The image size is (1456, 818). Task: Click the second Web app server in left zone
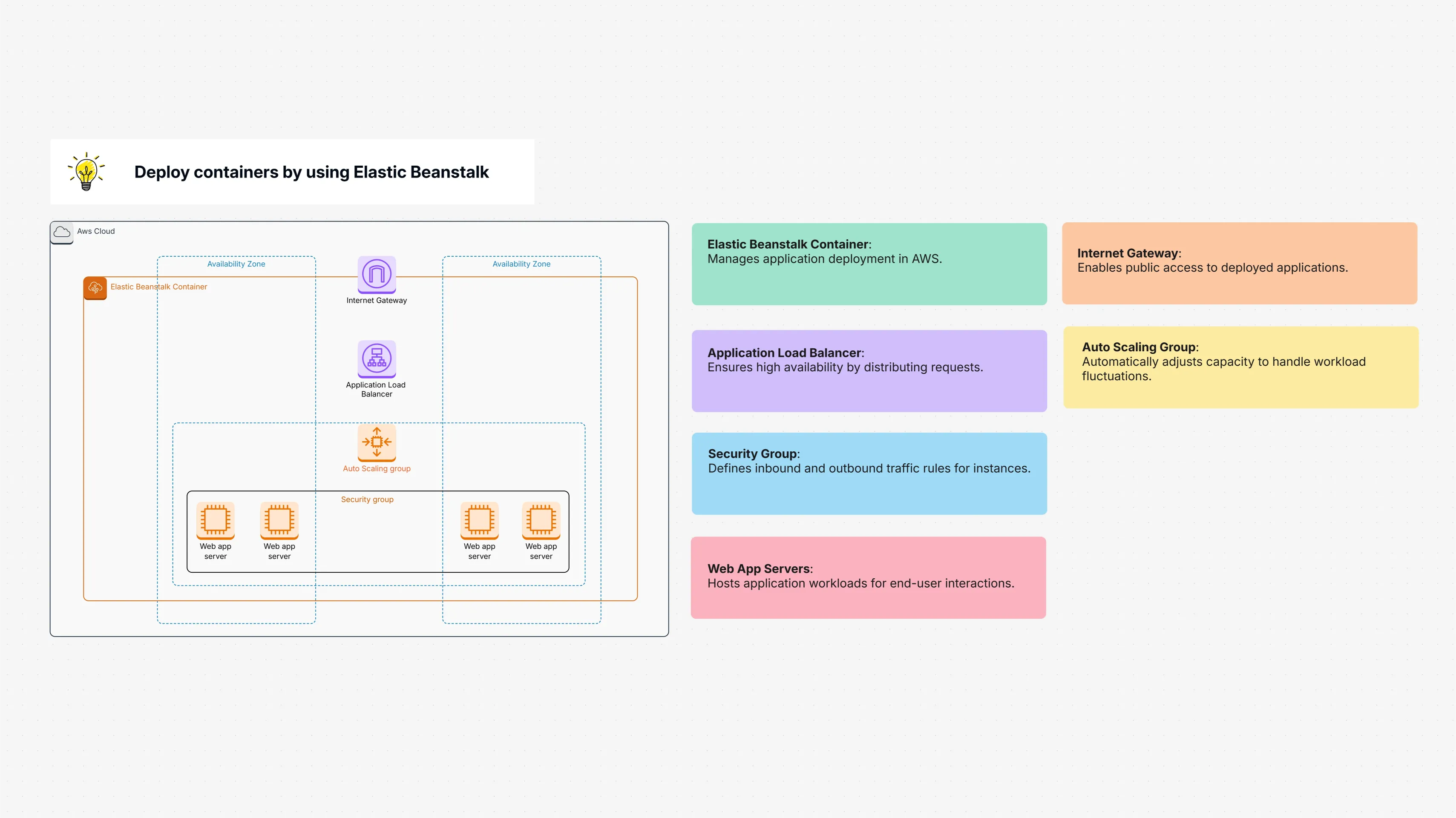point(279,521)
